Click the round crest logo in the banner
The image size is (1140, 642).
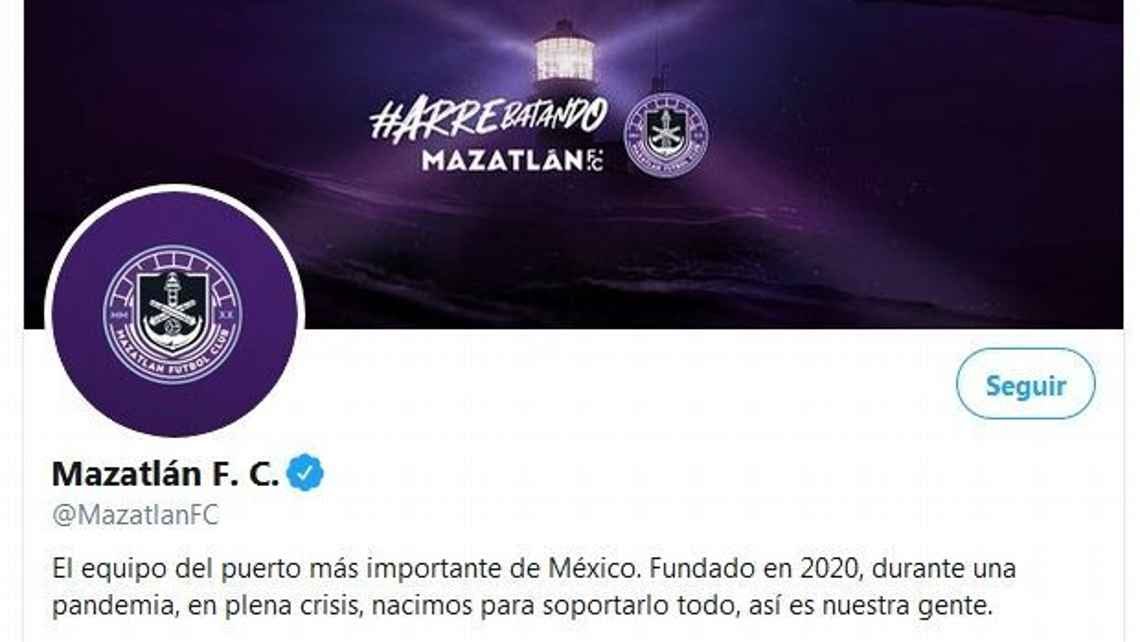667,135
